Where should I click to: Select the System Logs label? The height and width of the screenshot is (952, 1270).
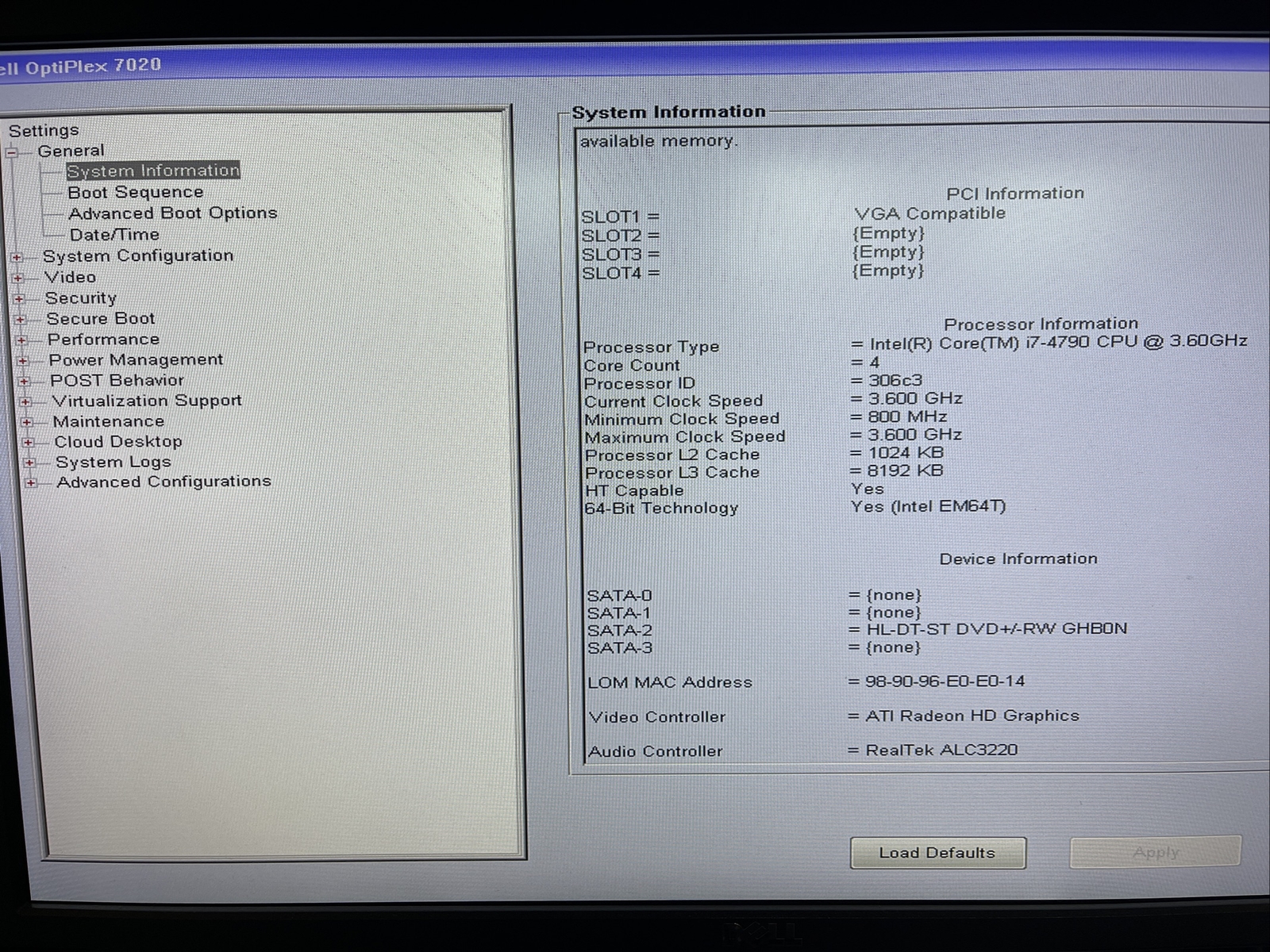point(114,463)
